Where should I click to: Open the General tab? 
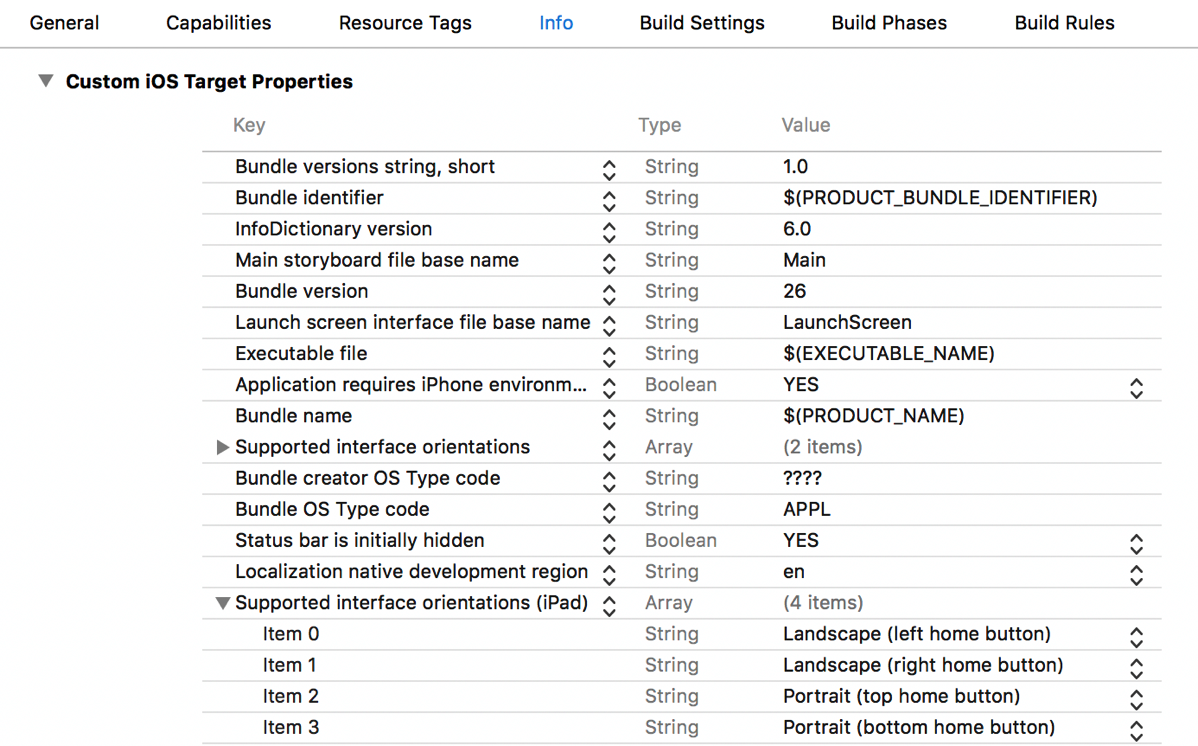[x=64, y=23]
